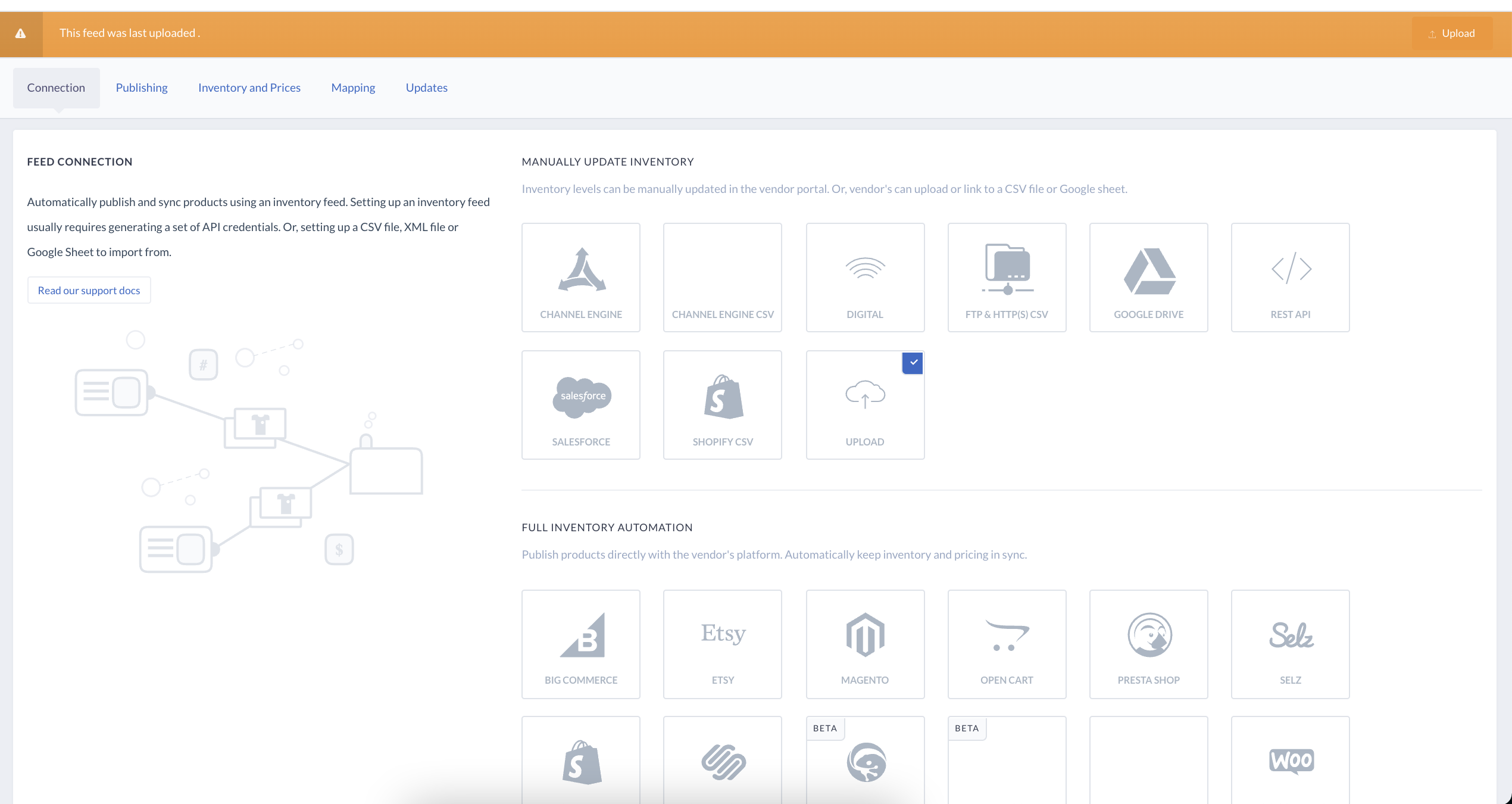Click the FULL INVENTORY AUTOMATION heading
Screen dimensions: 1512x804
[x=607, y=527]
